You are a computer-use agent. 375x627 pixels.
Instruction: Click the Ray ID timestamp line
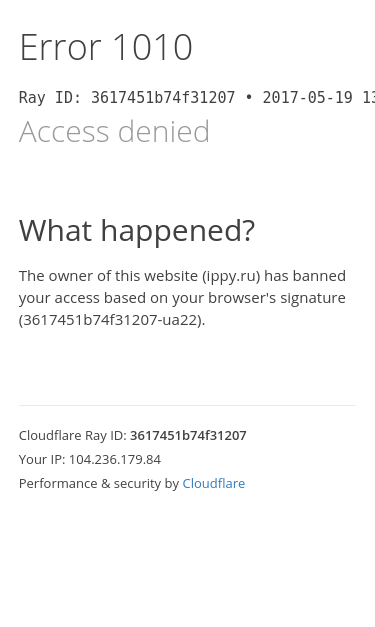(x=197, y=98)
